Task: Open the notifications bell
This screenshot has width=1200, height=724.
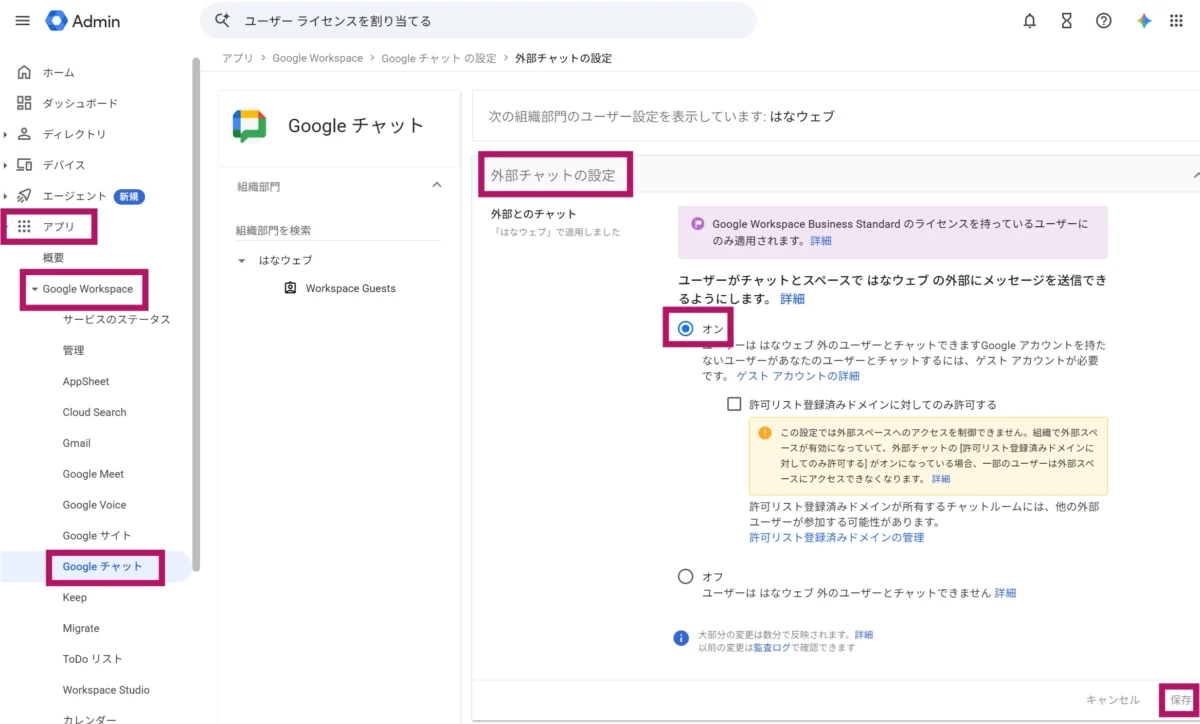Action: (1030, 21)
